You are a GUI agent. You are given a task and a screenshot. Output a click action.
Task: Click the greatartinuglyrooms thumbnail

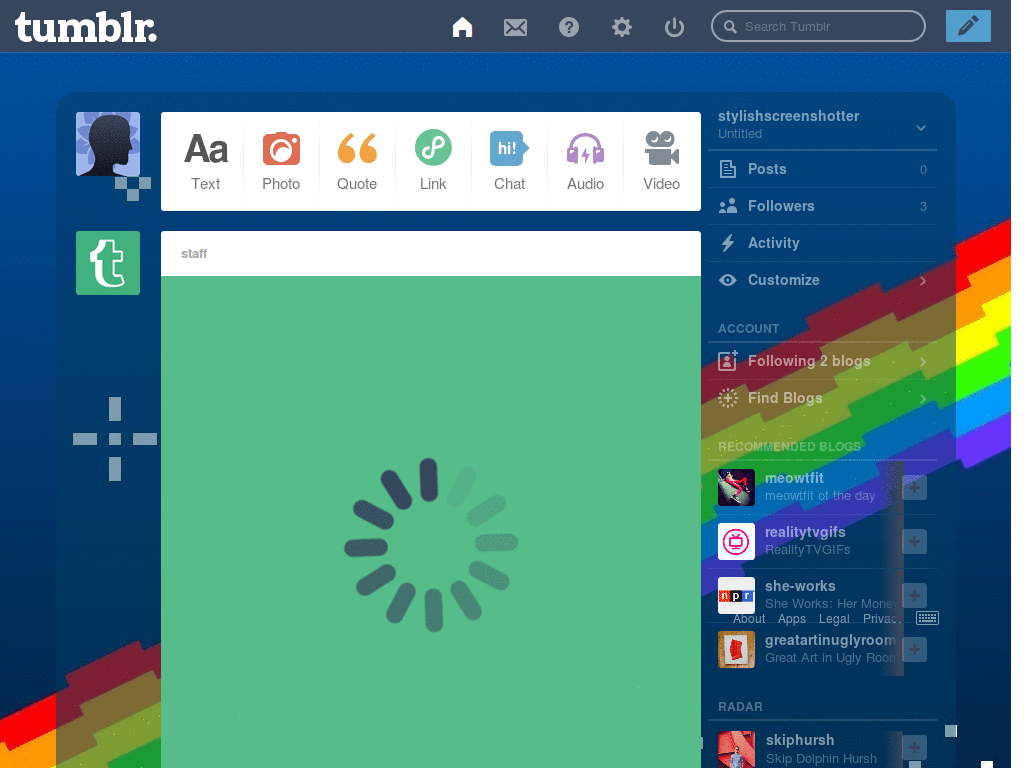coord(736,649)
